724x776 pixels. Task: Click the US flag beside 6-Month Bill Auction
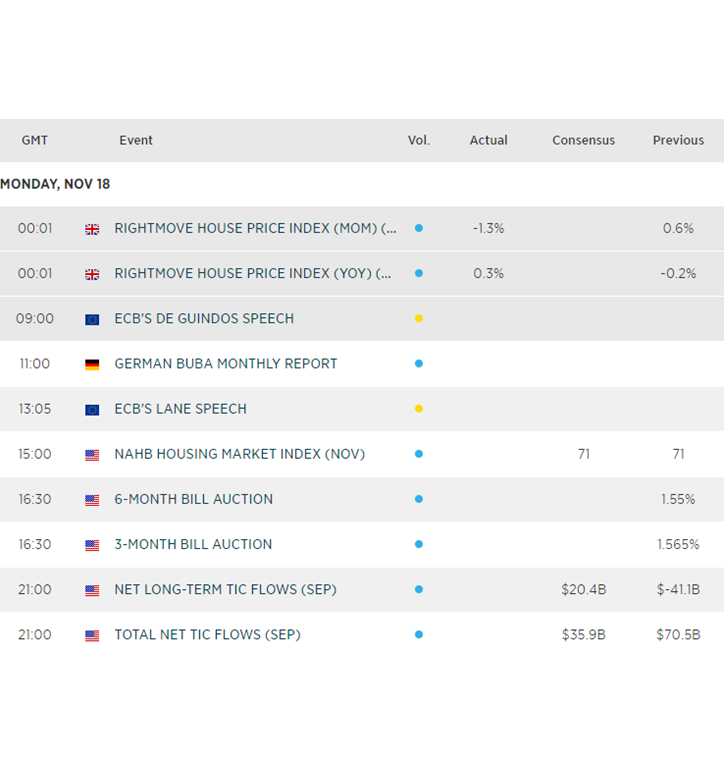tap(92, 500)
